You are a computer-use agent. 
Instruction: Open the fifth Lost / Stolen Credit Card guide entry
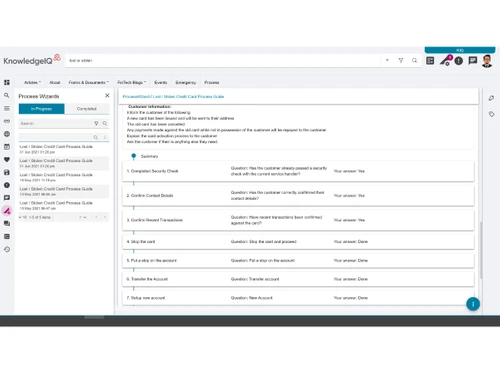(64, 205)
